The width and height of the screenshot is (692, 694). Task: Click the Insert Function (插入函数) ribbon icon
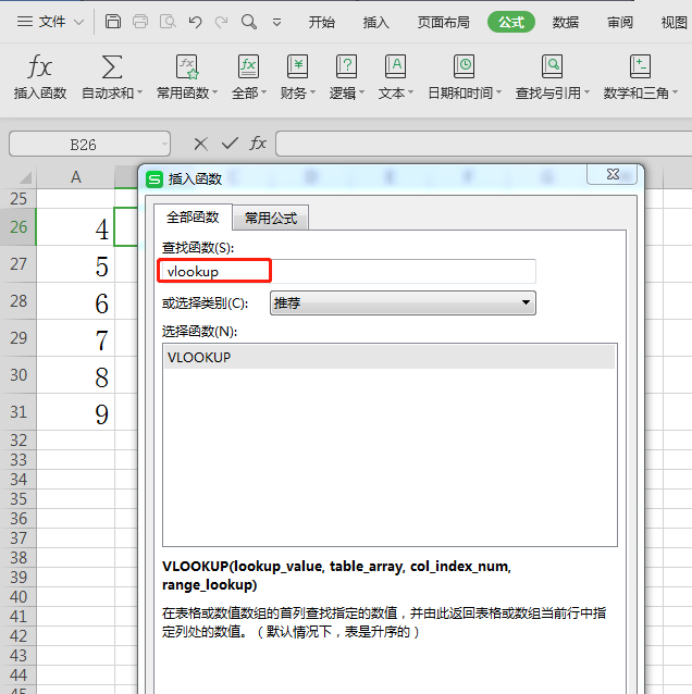pos(40,68)
